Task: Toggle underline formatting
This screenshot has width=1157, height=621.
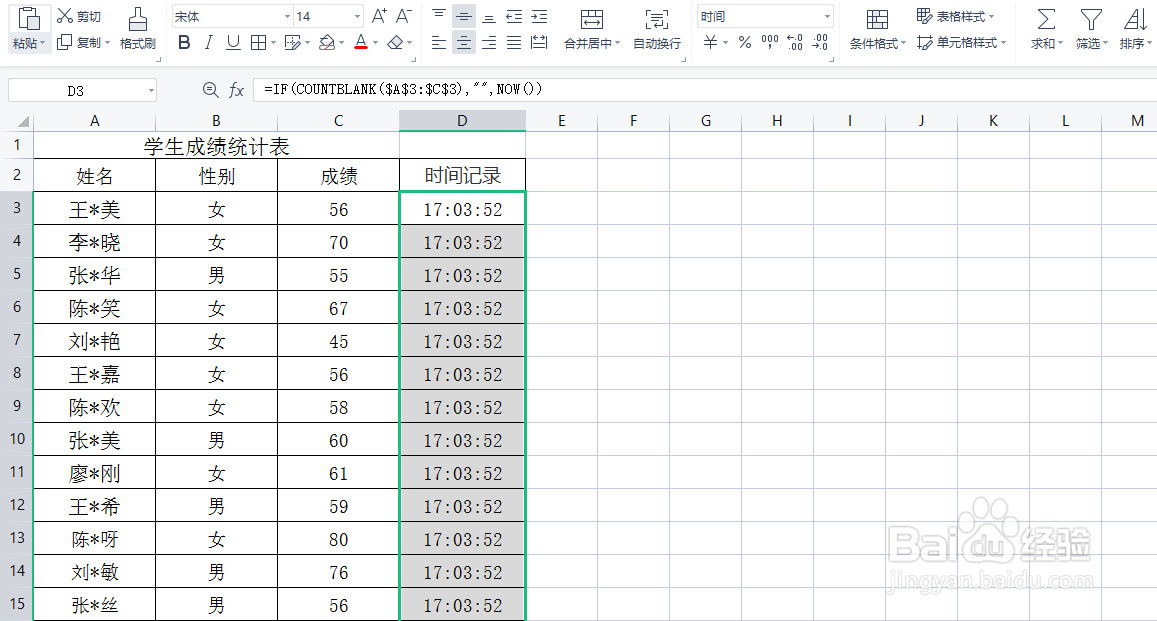Action: pyautogui.click(x=233, y=43)
